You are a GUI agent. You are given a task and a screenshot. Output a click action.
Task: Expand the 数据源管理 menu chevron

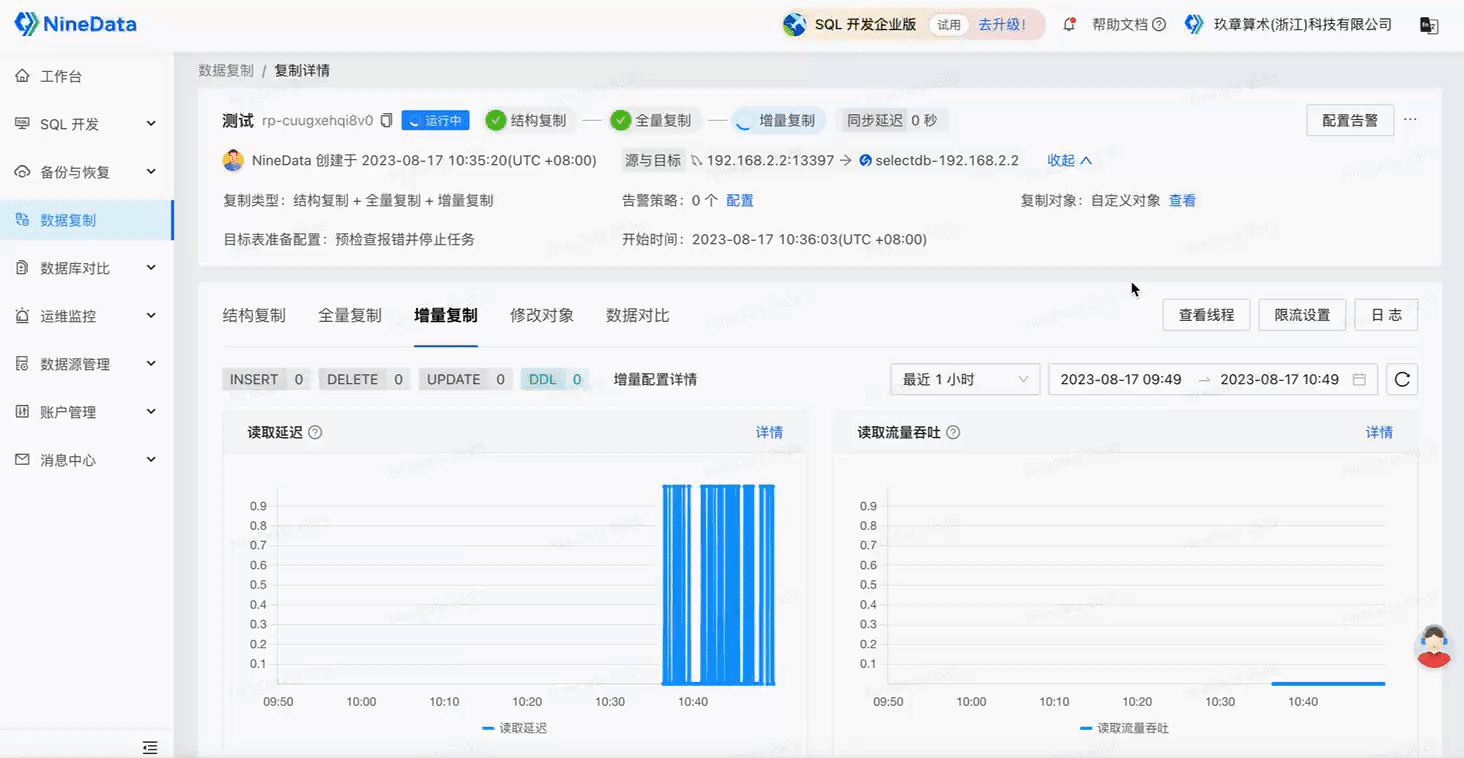pos(151,364)
